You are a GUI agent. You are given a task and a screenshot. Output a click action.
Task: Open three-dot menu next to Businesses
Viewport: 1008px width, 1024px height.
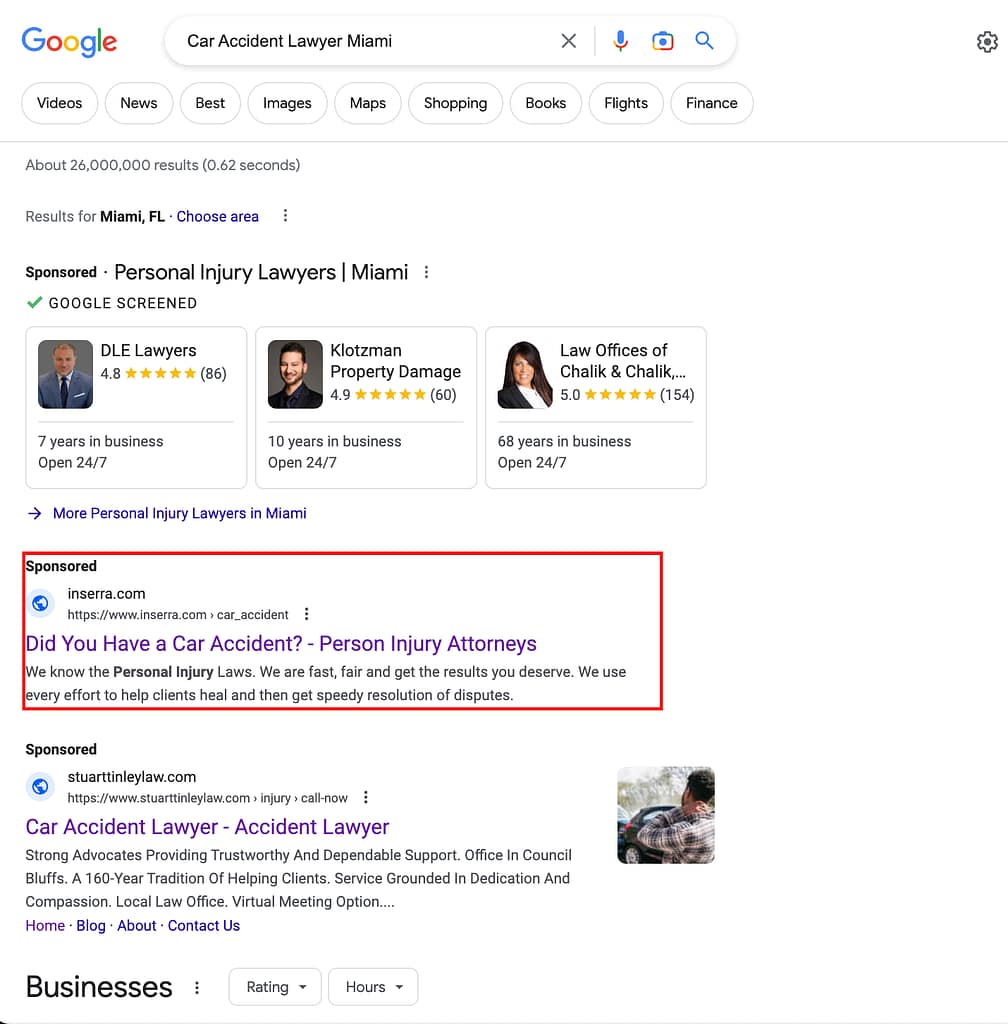(x=197, y=987)
